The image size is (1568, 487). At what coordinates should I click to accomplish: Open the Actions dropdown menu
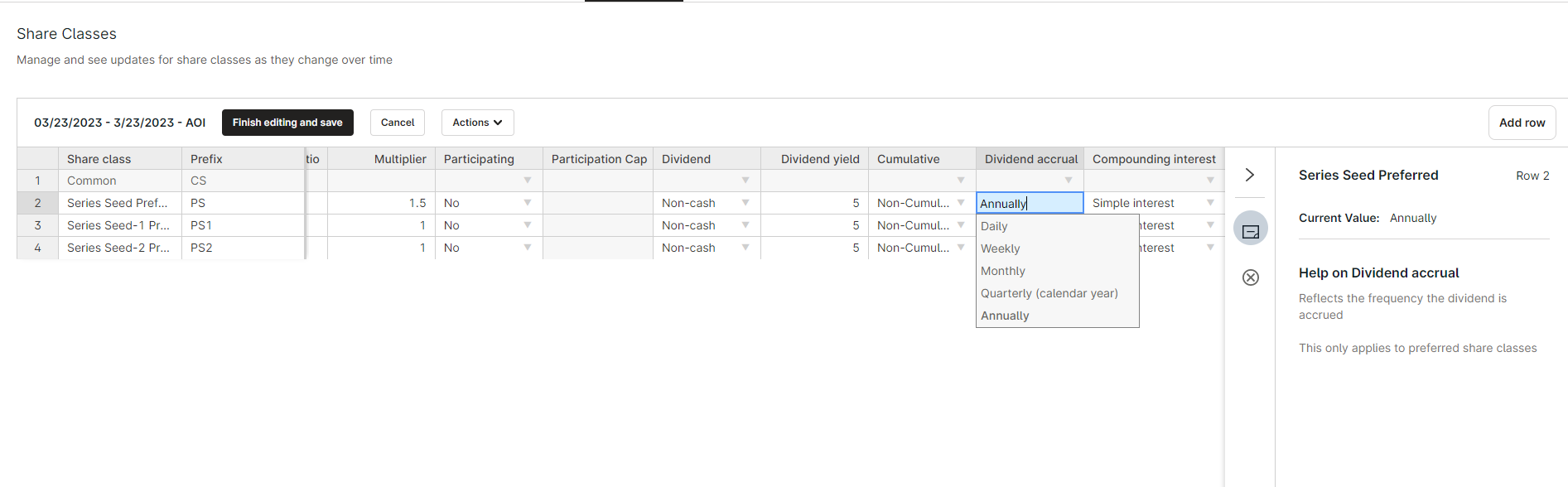click(477, 123)
